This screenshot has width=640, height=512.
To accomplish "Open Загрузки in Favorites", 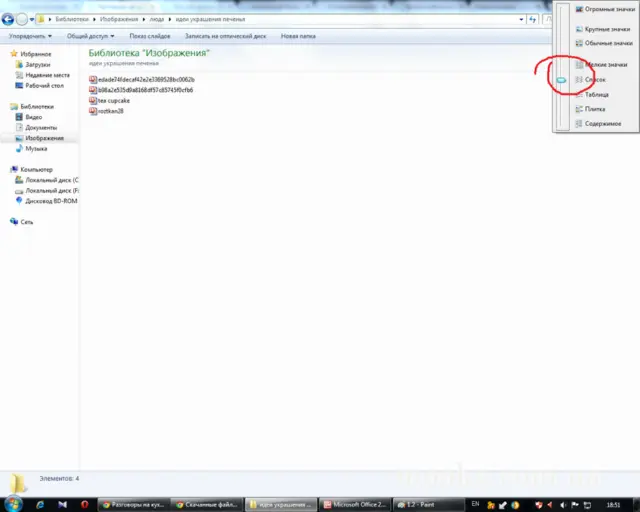I will [x=33, y=65].
